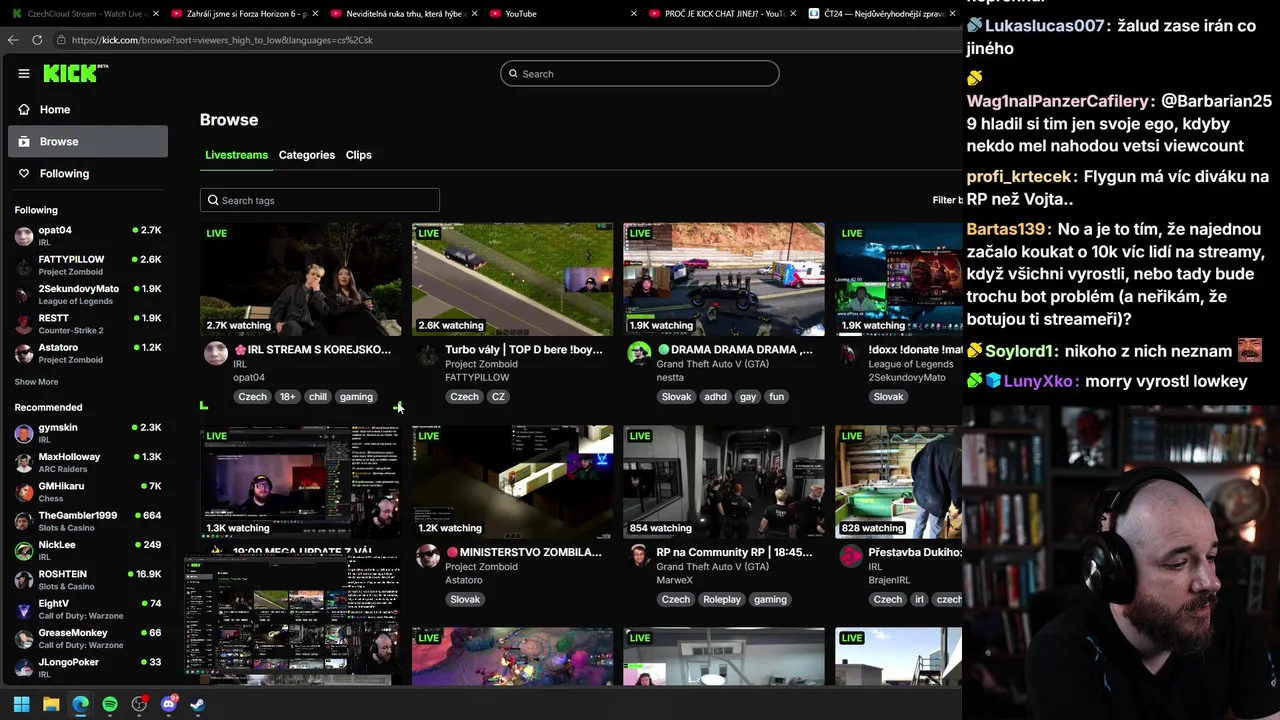1280x720 pixels.
Task: Click the chill tag
Action: (318, 397)
